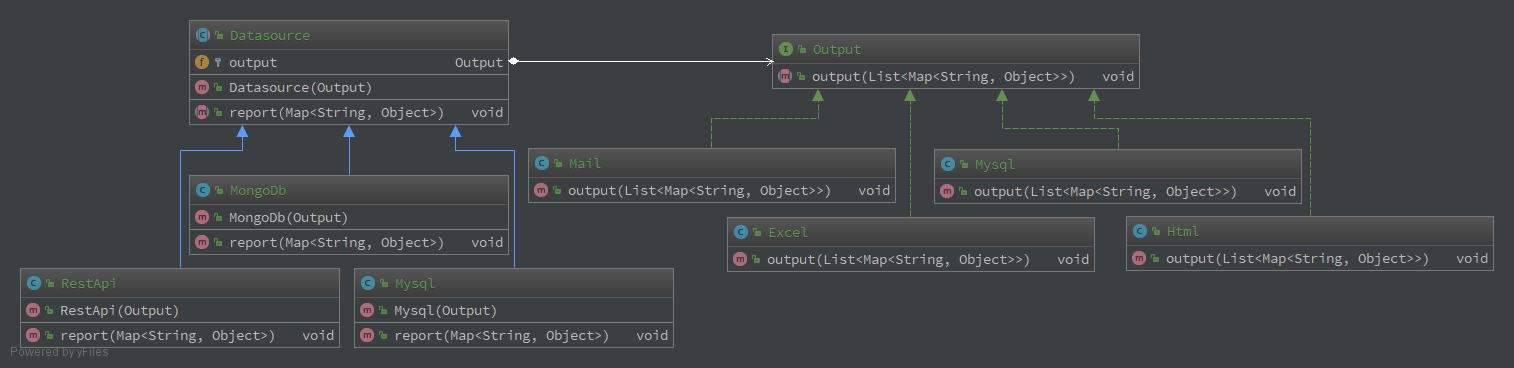Select void return type in Excel class
The image size is (1514, 368).
point(1073,259)
